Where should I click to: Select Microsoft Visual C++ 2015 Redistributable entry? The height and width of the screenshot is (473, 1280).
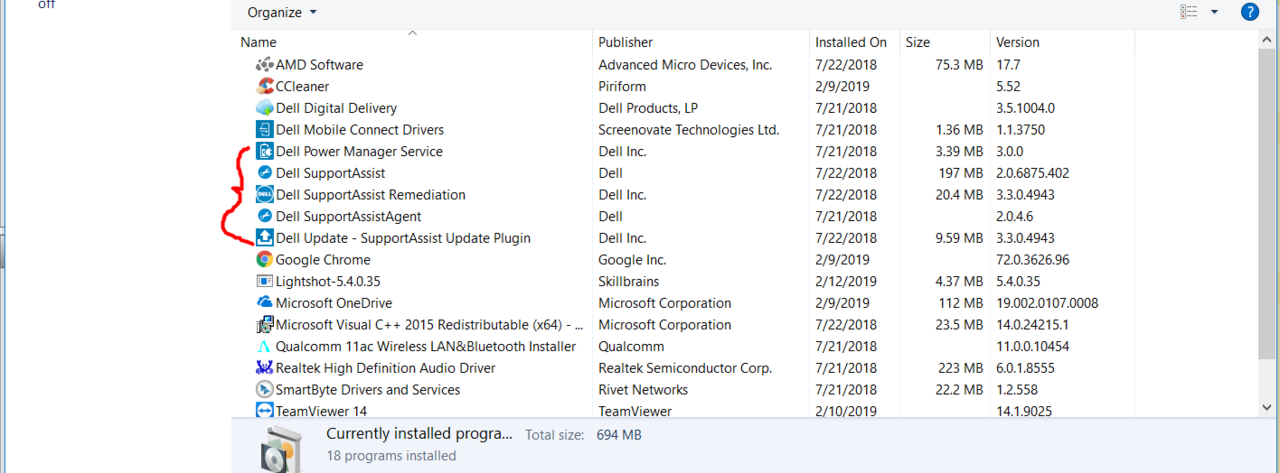[430, 325]
